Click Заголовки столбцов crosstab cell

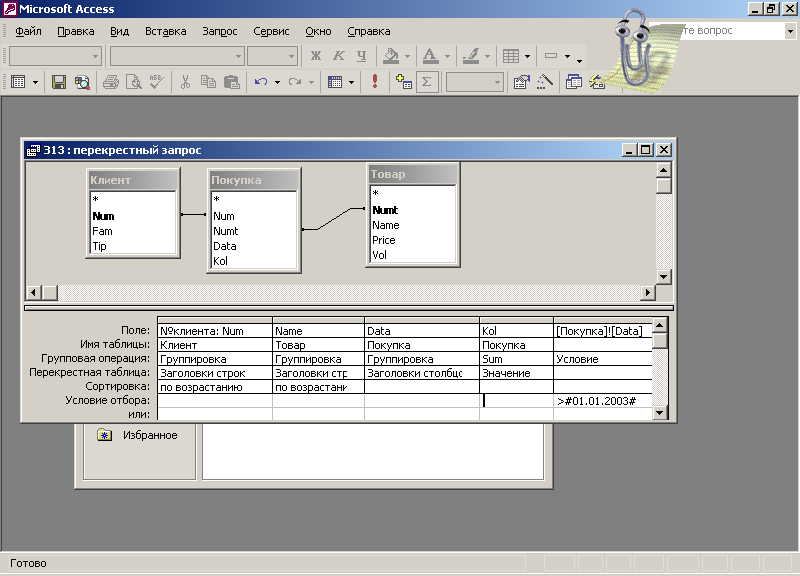[x=421, y=373]
